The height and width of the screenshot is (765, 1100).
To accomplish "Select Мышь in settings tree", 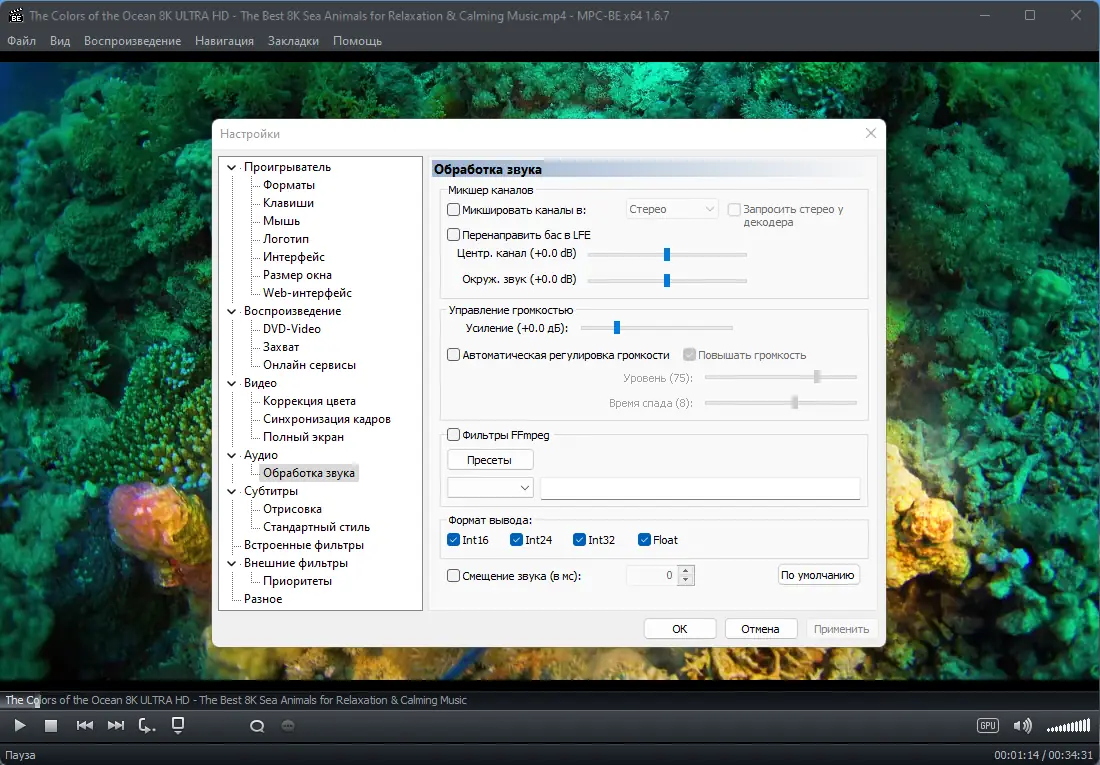I will pos(281,221).
